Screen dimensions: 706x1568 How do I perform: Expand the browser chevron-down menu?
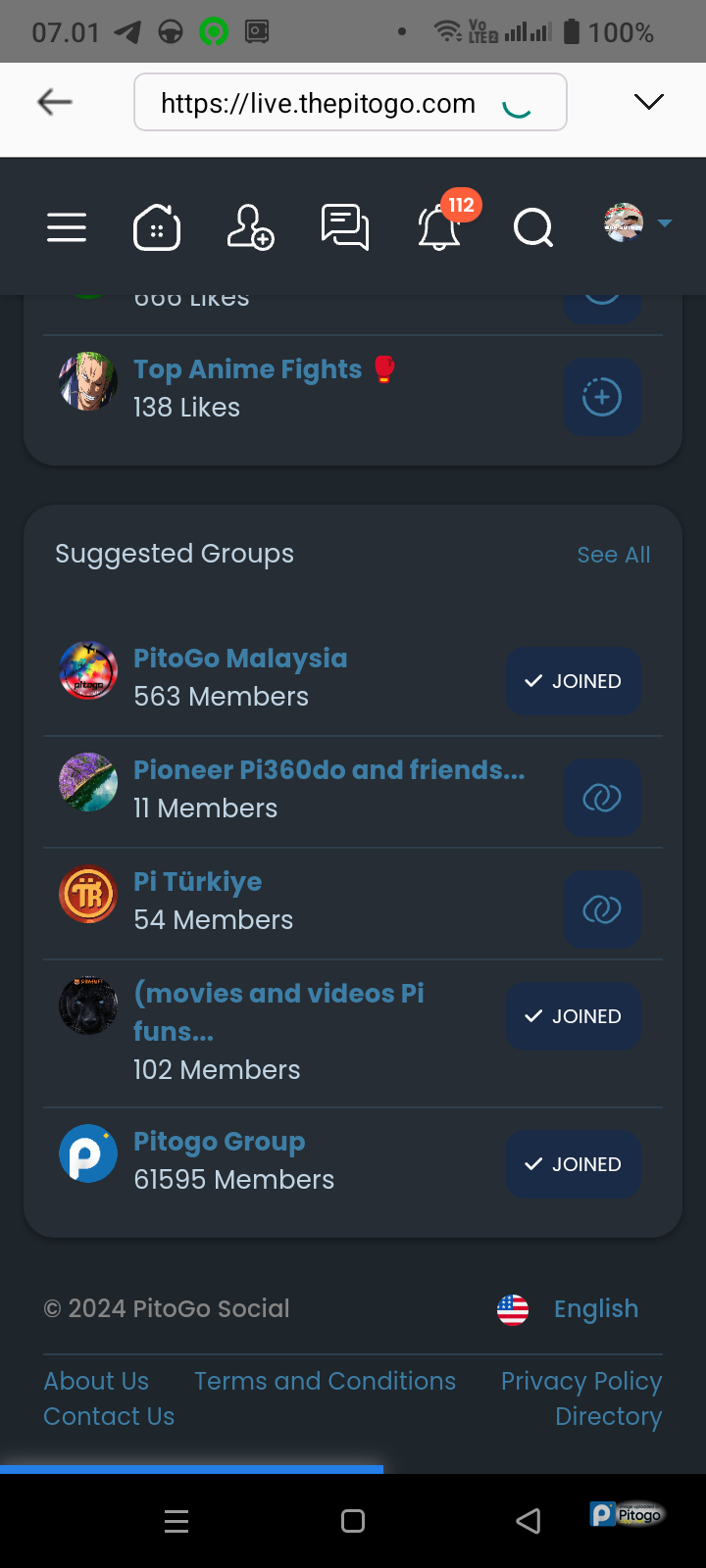pyautogui.click(x=649, y=102)
